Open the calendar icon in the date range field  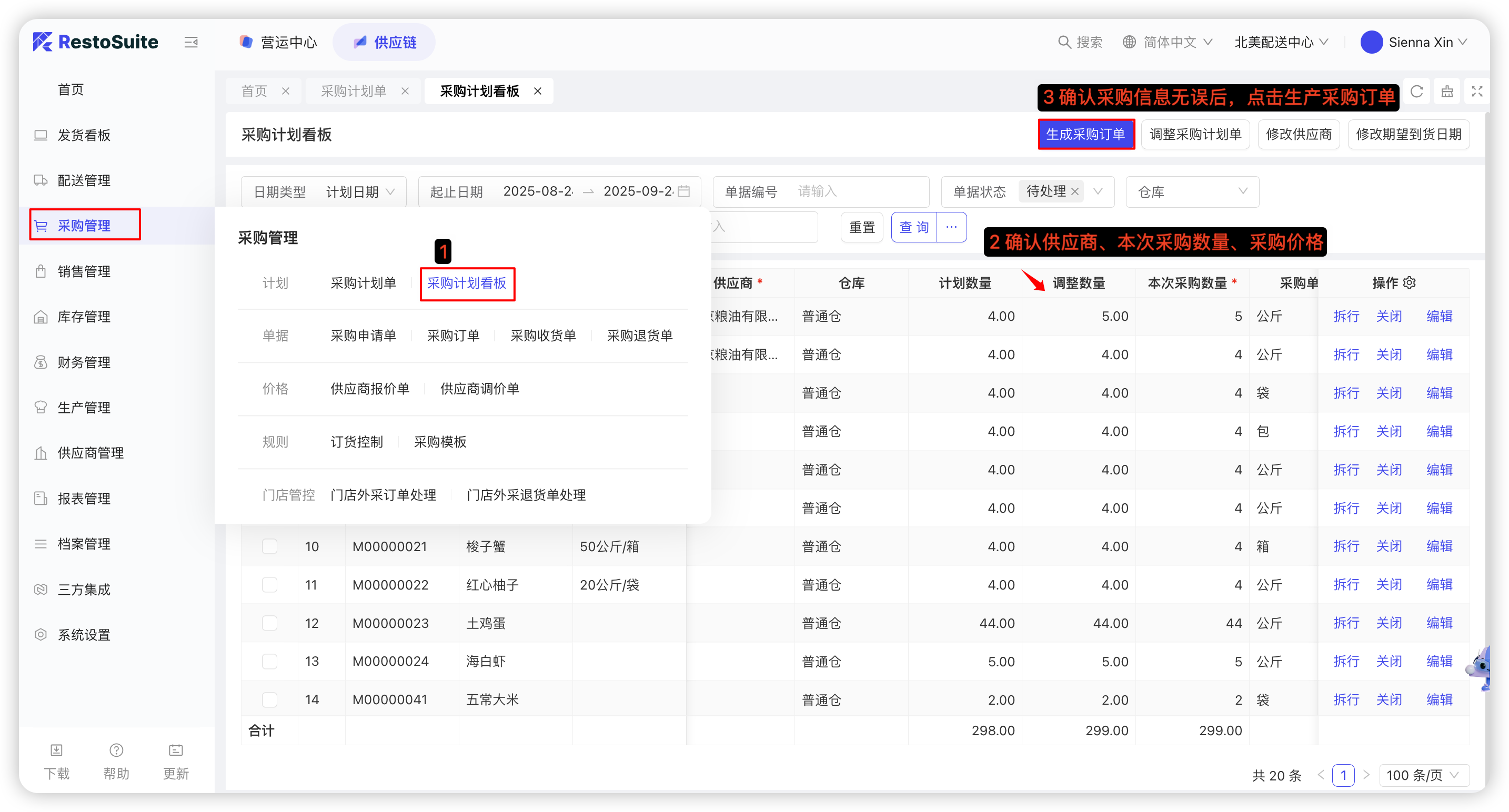[x=683, y=191]
